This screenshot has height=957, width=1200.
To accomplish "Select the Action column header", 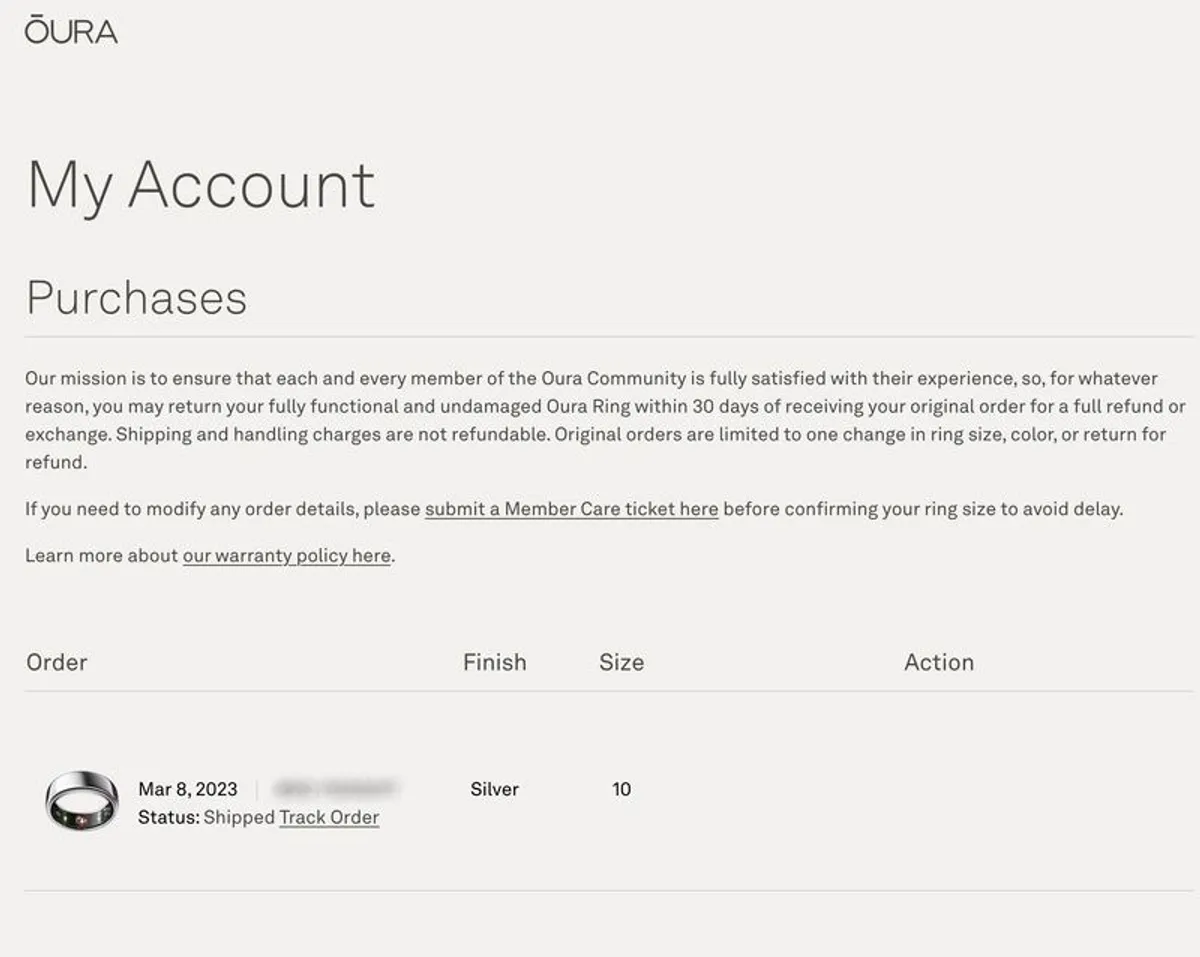I will (x=939, y=662).
